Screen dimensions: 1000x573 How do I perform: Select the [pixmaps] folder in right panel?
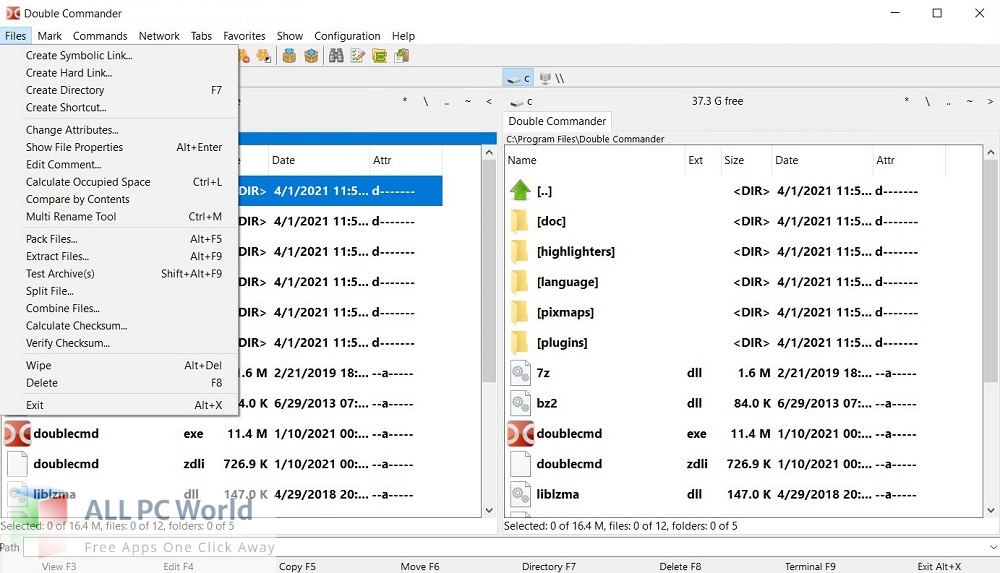(x=565, y=312)
